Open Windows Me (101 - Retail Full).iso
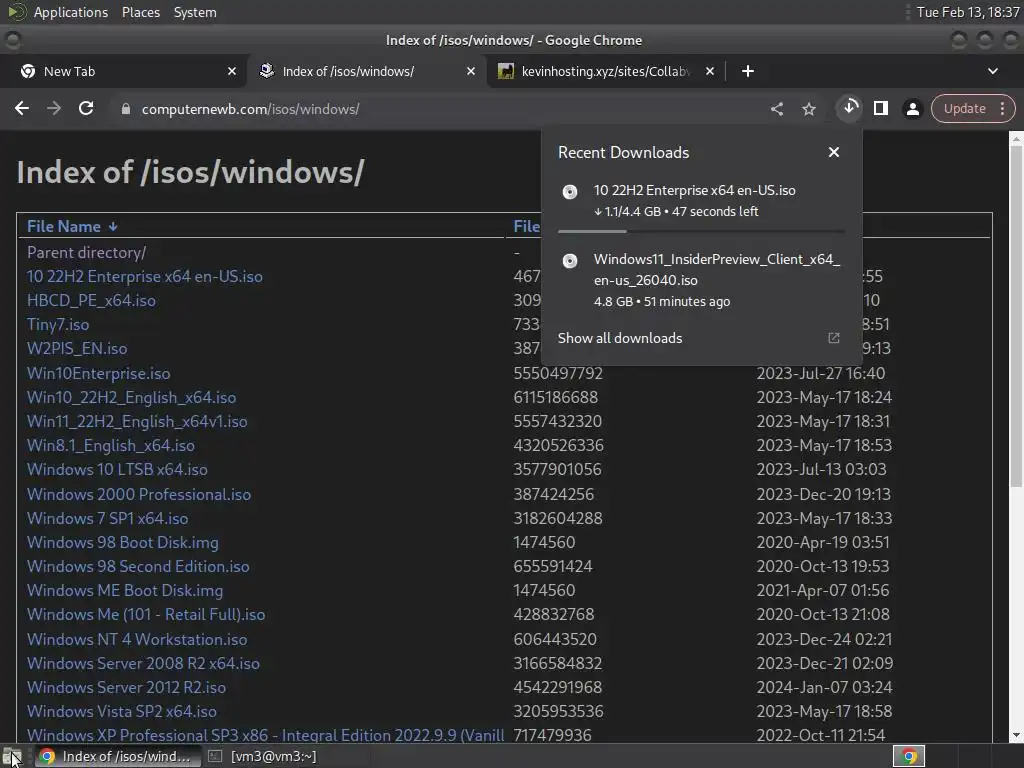This screenshot has height=768, width=1024. (146, 615)
